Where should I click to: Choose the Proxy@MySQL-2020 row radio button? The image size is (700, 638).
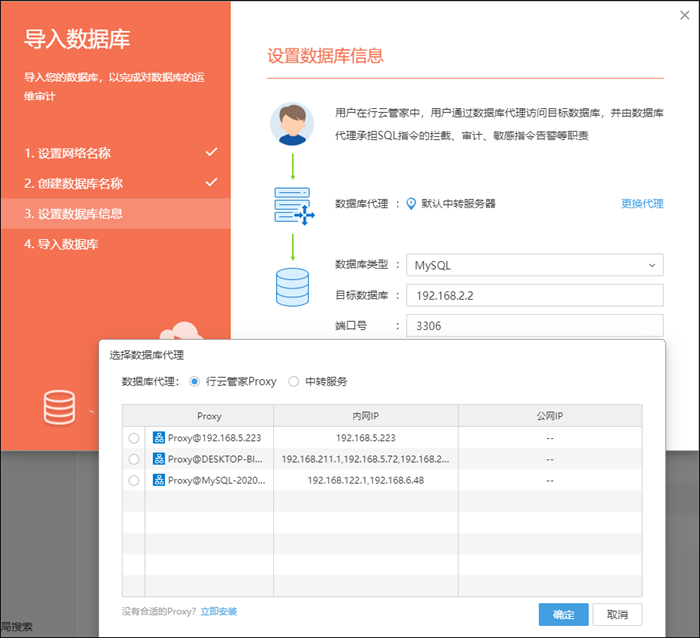point(134,481)
